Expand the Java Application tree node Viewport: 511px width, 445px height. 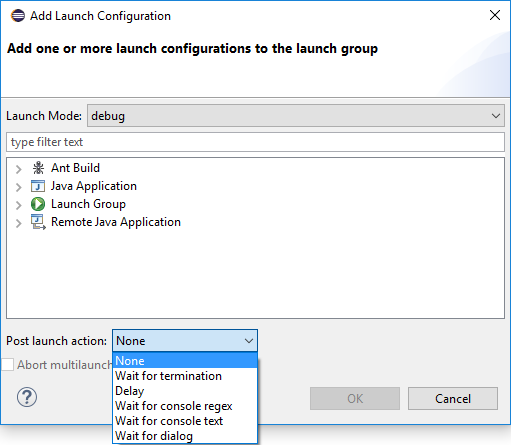(19, 187)
